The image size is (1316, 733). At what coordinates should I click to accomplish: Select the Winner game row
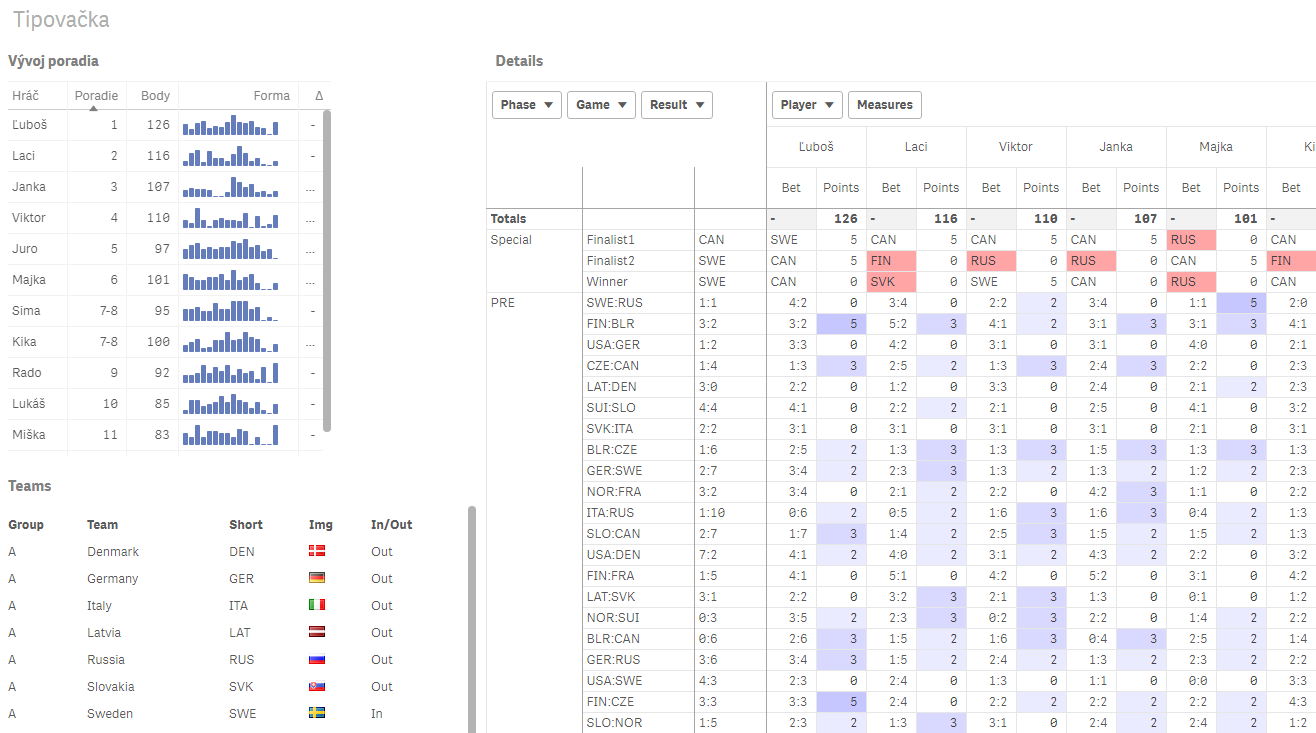pos(638,281)
